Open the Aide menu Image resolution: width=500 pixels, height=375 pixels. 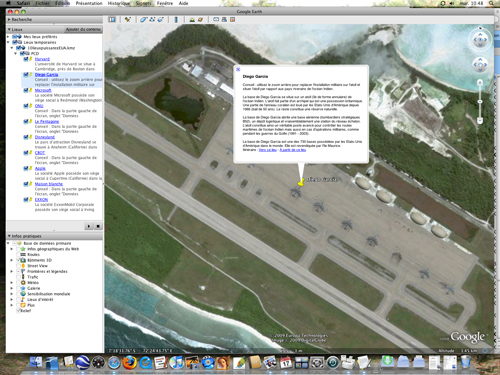pyautogui.click(x=183, y=3)
